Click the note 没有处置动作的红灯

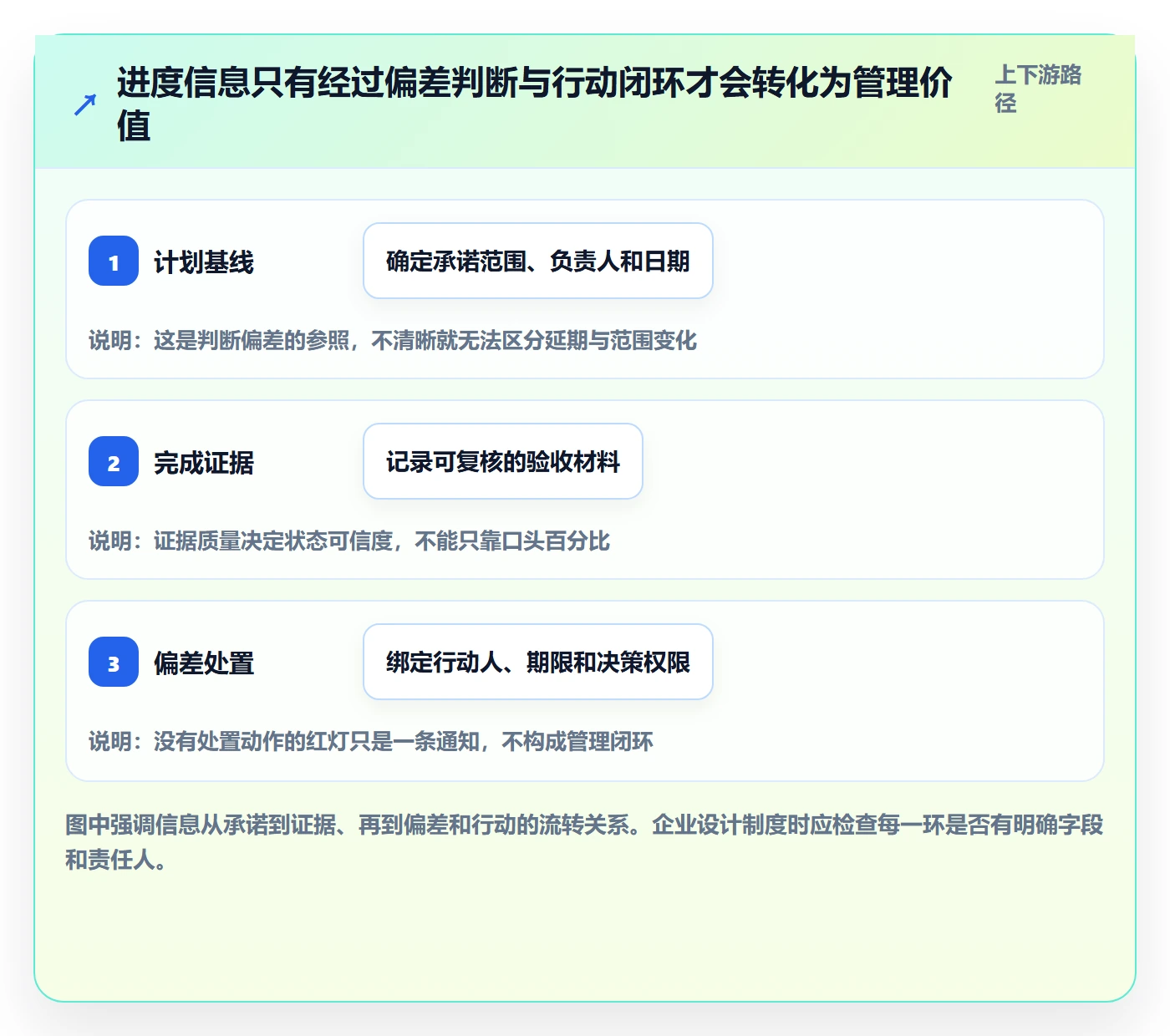coord(371,741)
